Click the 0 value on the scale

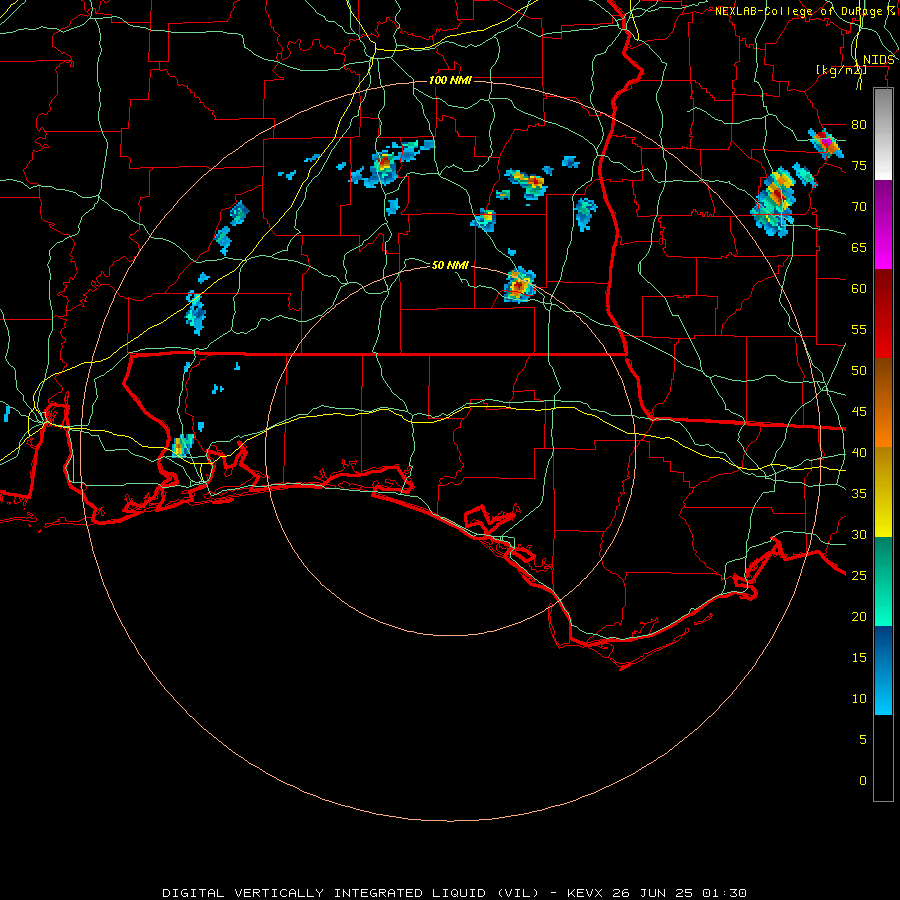point(863,781)
